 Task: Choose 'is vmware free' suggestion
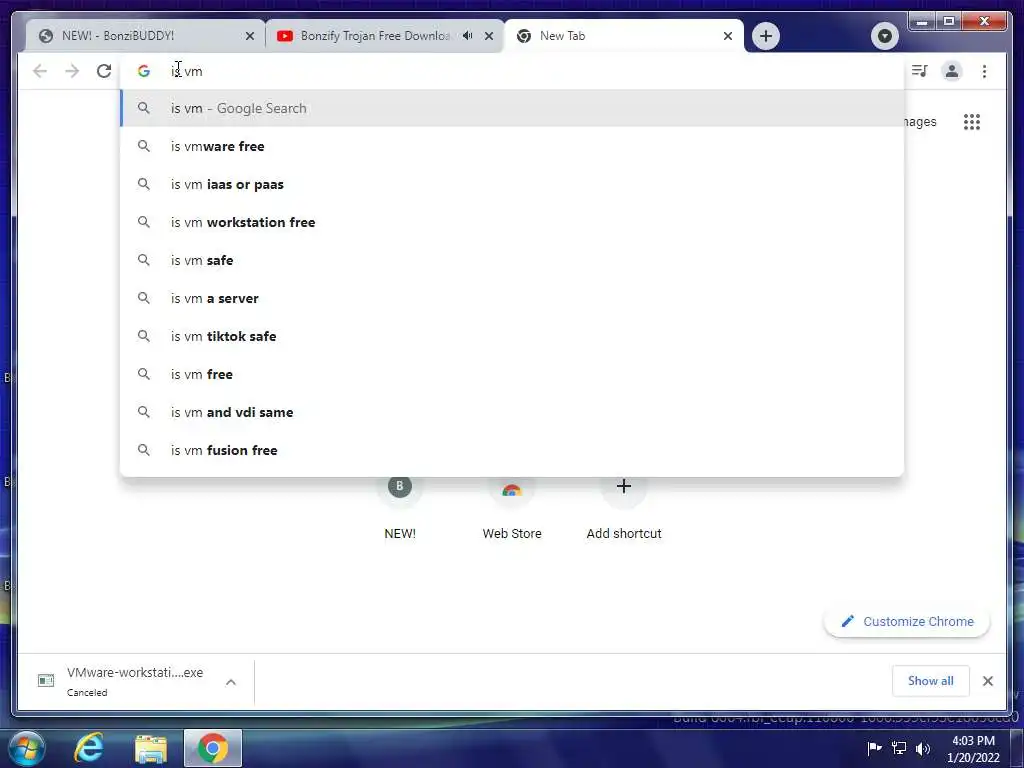512,146
